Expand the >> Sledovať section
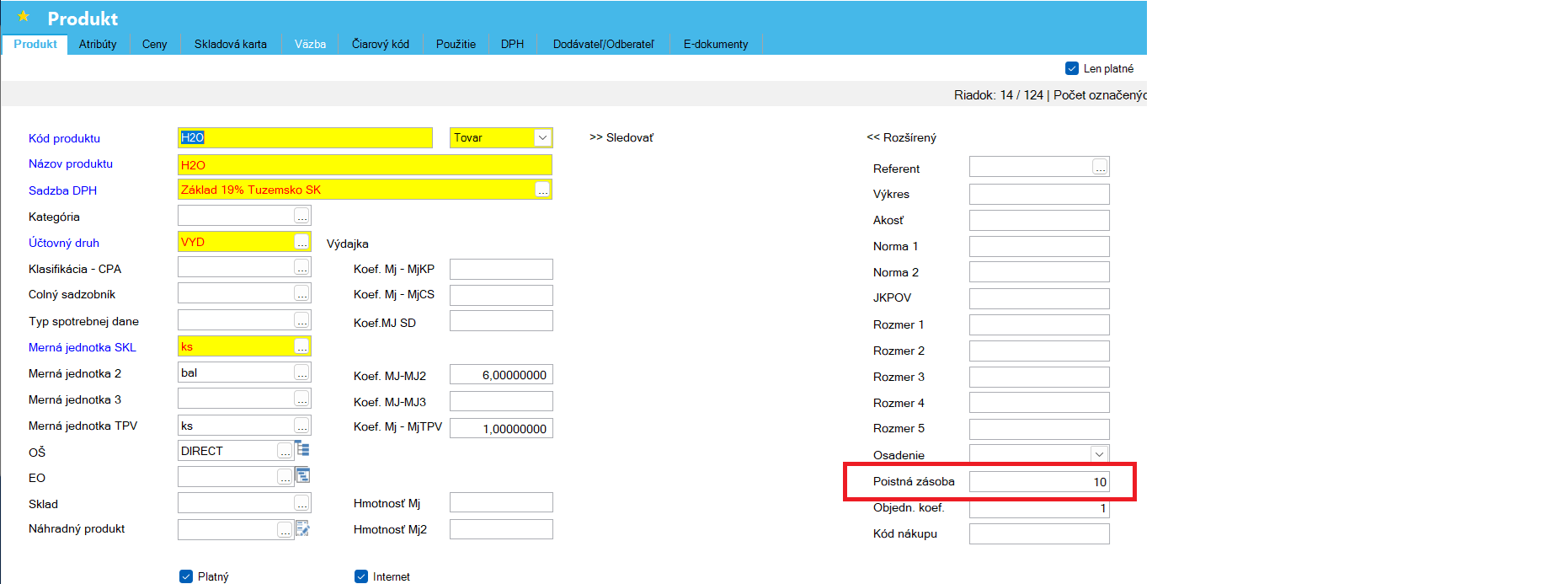 621,137
